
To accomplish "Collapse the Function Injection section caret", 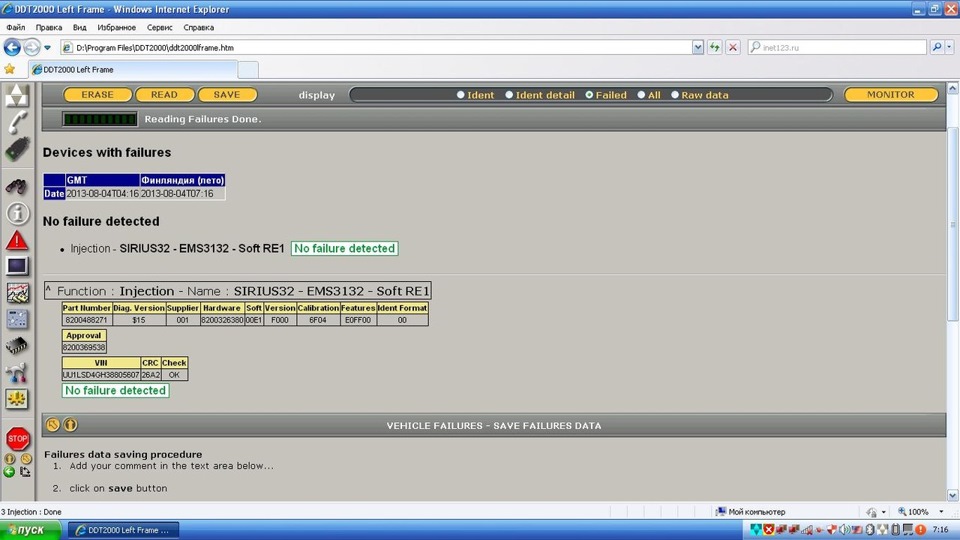I will coord(48,290).
